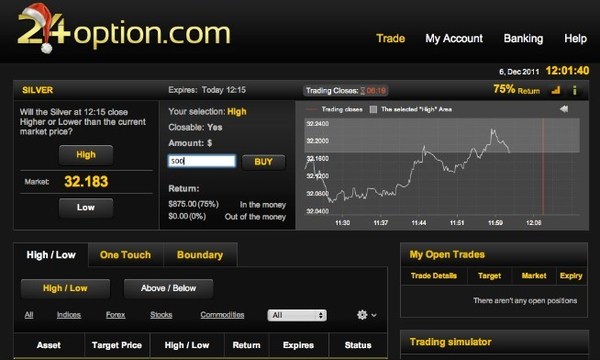Click the selected High area legend square
Screen dimensions: 600x360
click(373, 109)
